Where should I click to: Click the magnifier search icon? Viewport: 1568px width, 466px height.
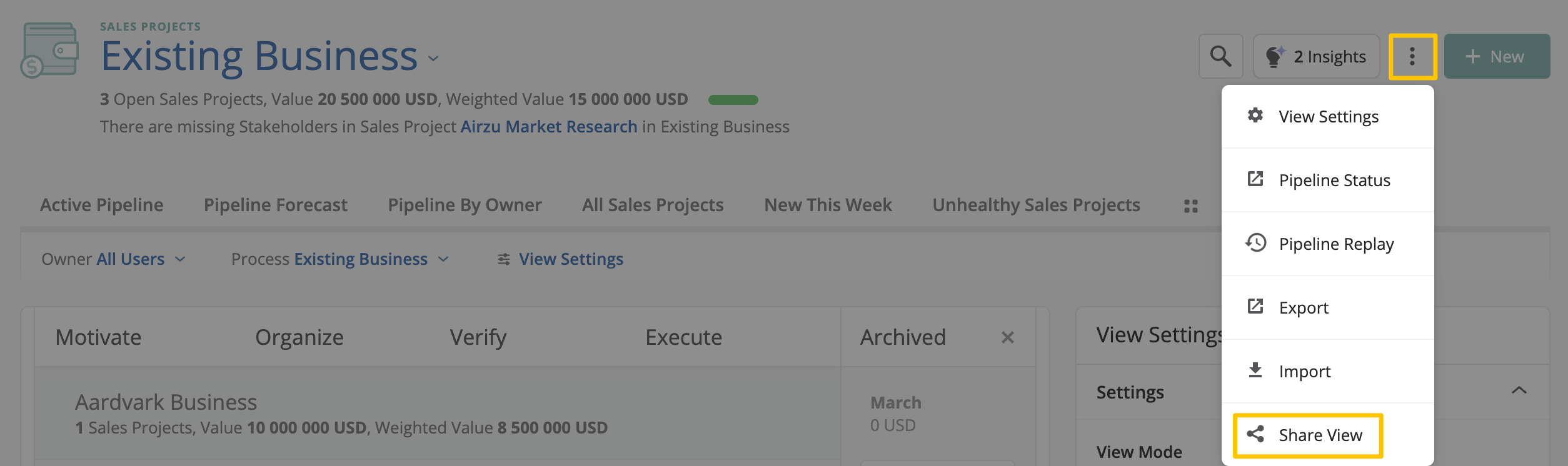(1220, 56)
